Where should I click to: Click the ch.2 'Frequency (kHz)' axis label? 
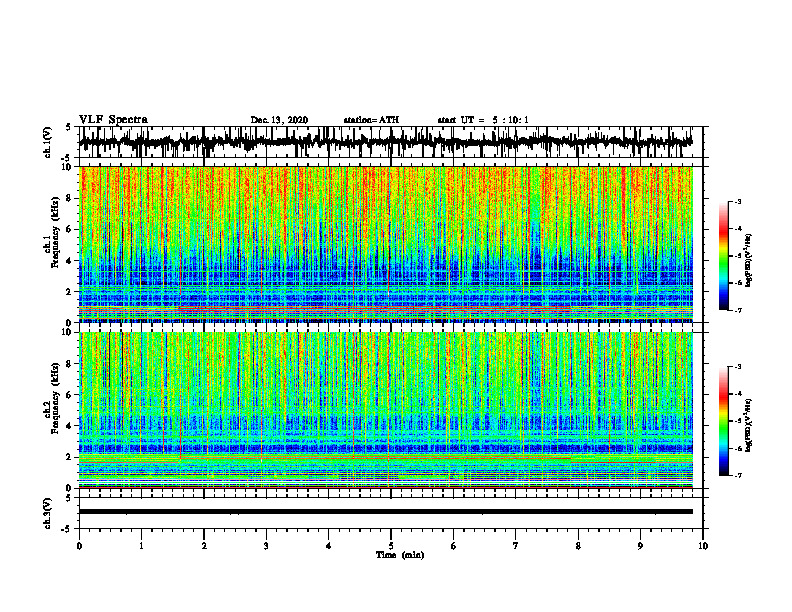[55, 398]
